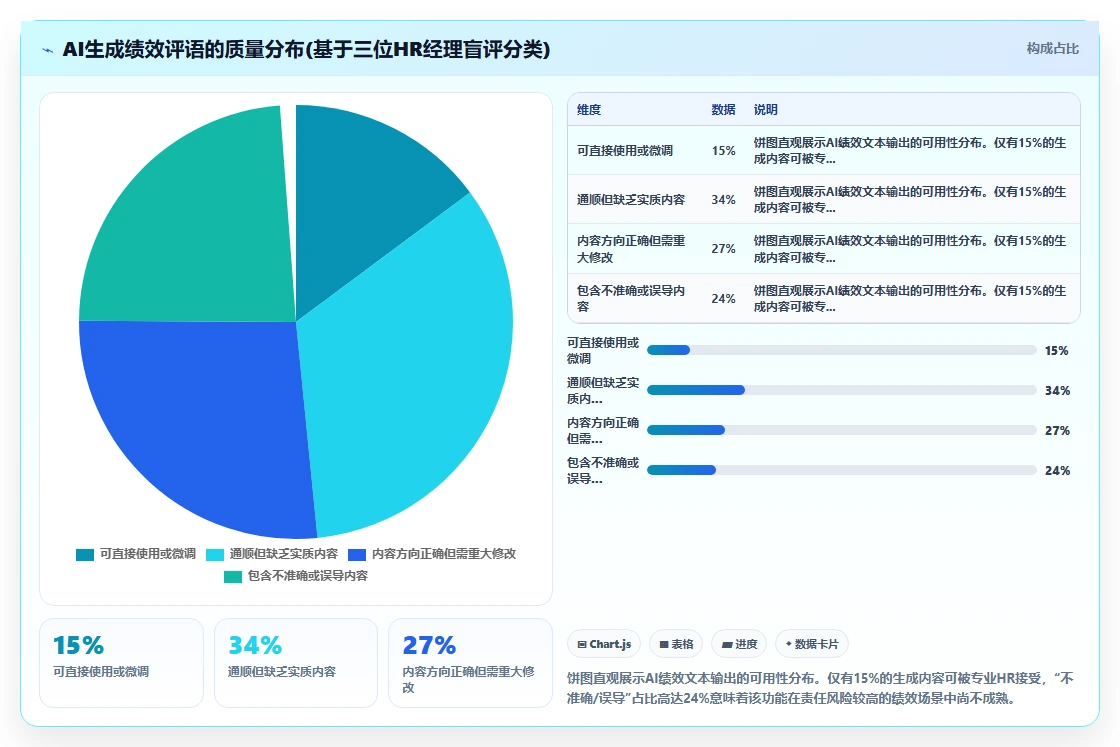This screenshot has height=747, width=1120.
Task: Select the 表格 tag chip
Action: pos(676,644)
